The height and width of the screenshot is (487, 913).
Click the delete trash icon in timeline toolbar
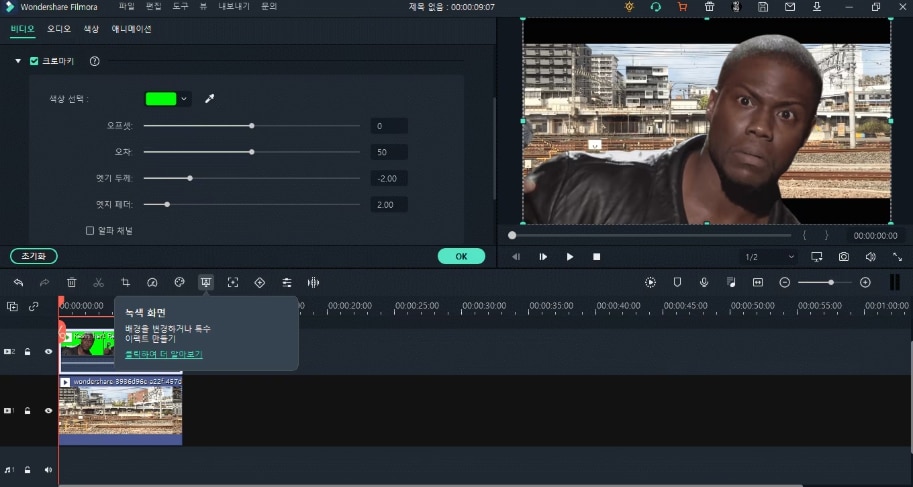72,283
